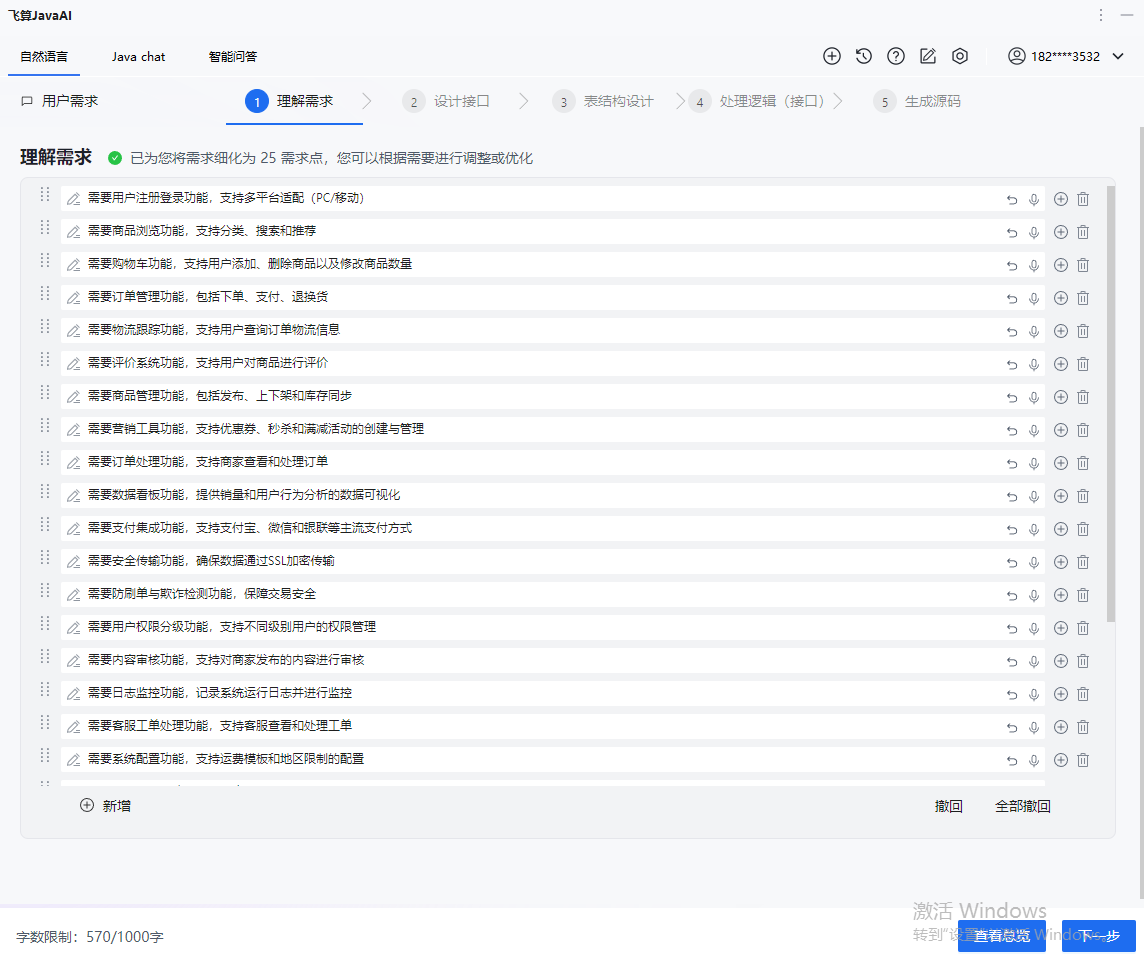Click the chevron after 理解需求 step

click(366, 101)
